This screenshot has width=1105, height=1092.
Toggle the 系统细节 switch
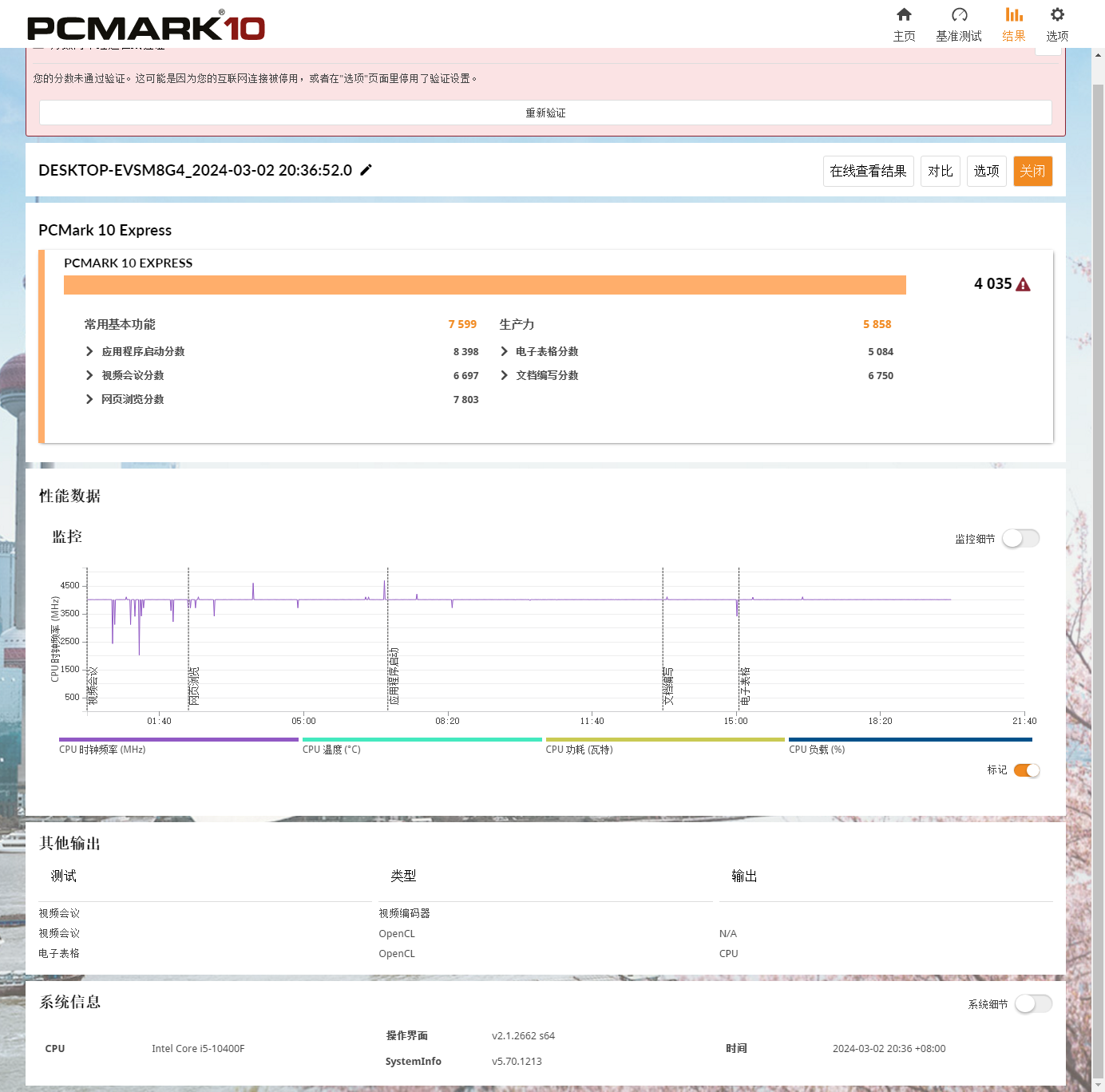pos(1034,1003)
